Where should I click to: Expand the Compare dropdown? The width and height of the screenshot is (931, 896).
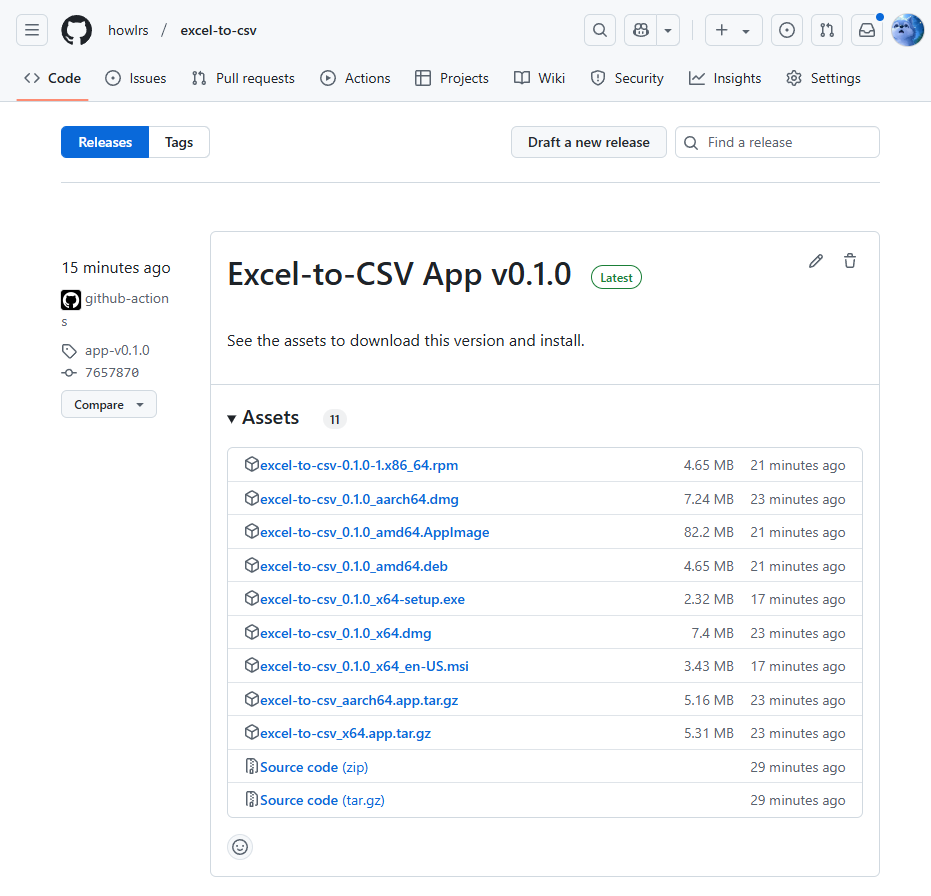pos(108,404)
